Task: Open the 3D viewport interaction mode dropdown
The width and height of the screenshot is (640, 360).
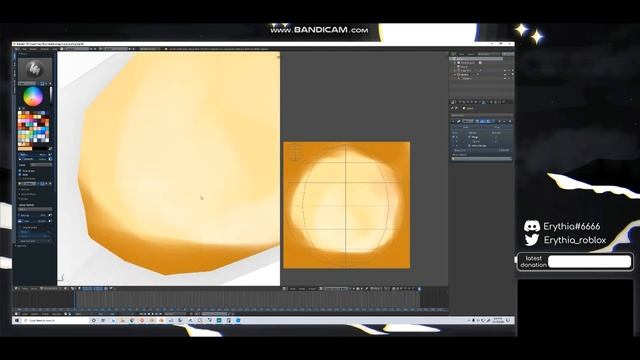Action: [51, 289]
